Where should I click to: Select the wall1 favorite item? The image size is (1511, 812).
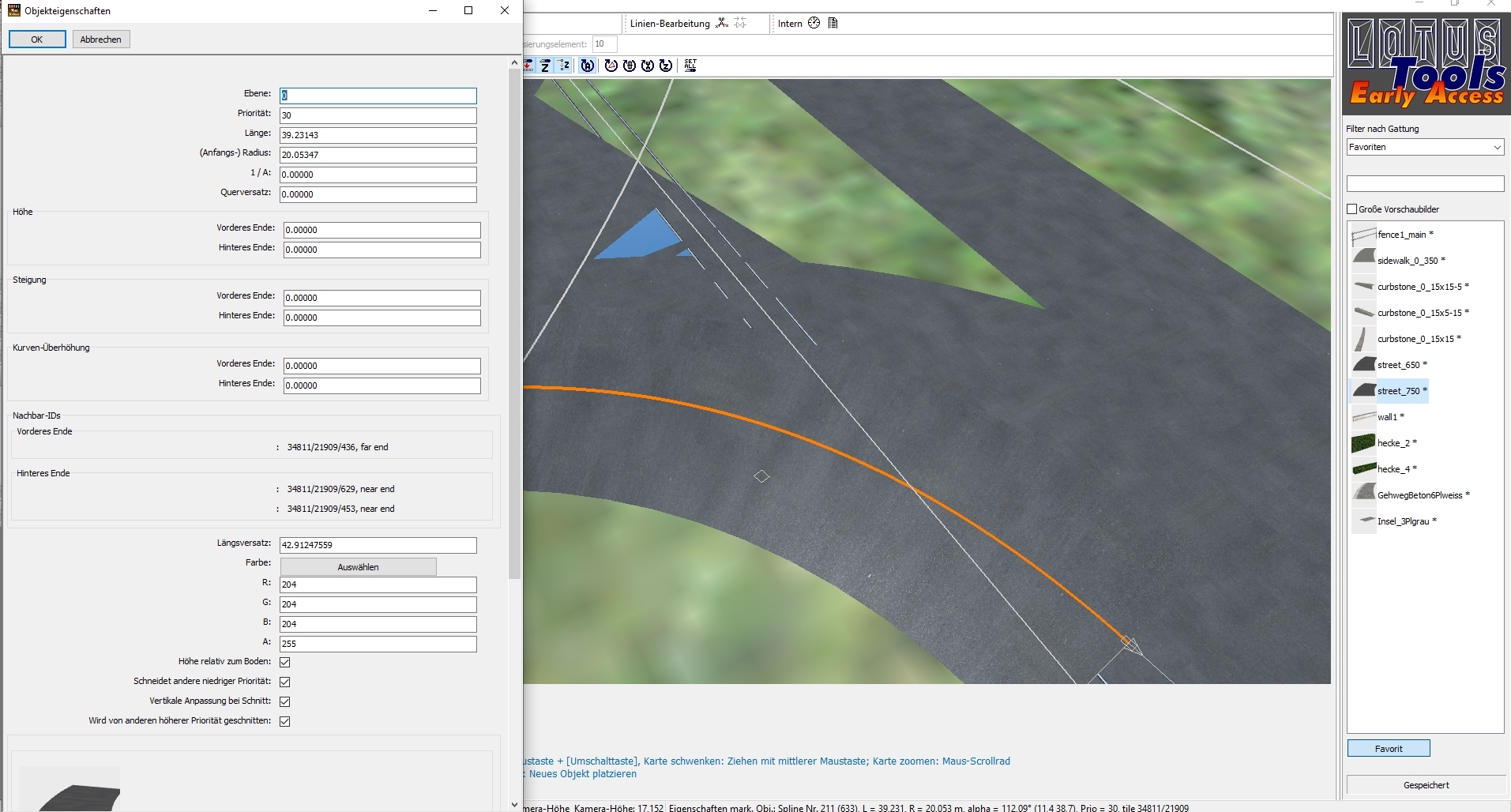click(x=1378, y=417)
